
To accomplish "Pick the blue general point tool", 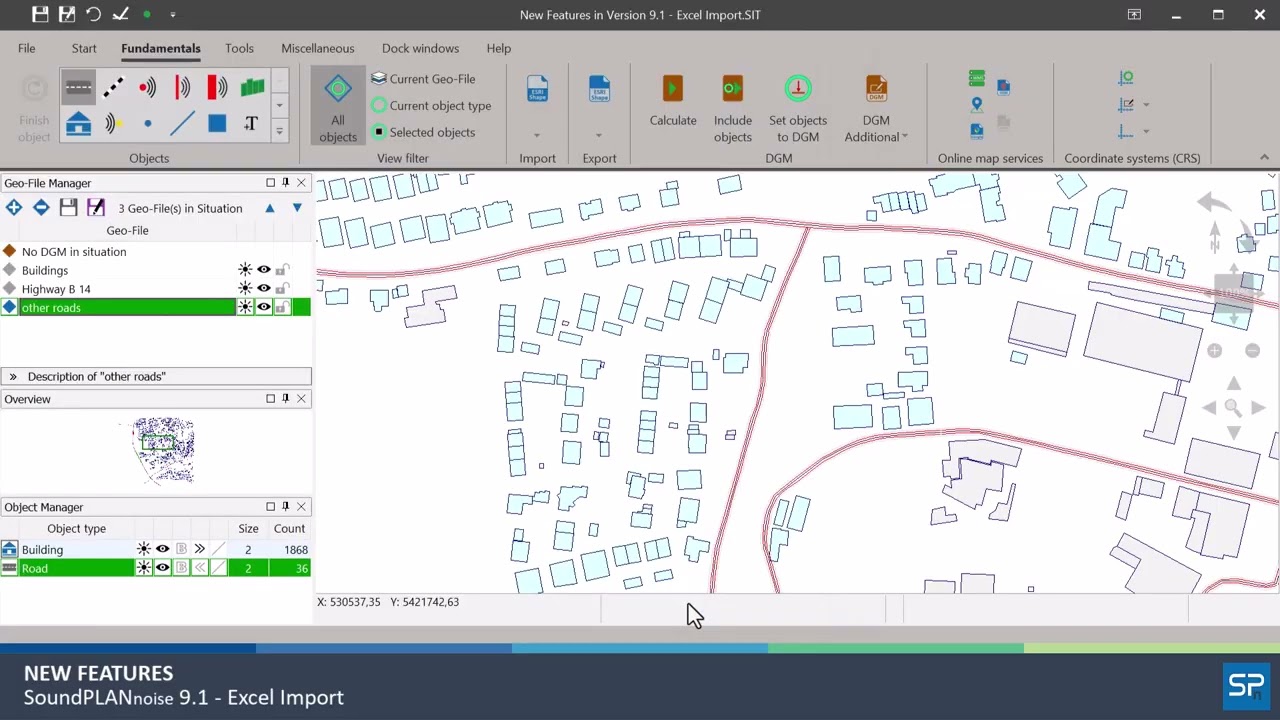I will pyautogui.click(x=148, y=124).
